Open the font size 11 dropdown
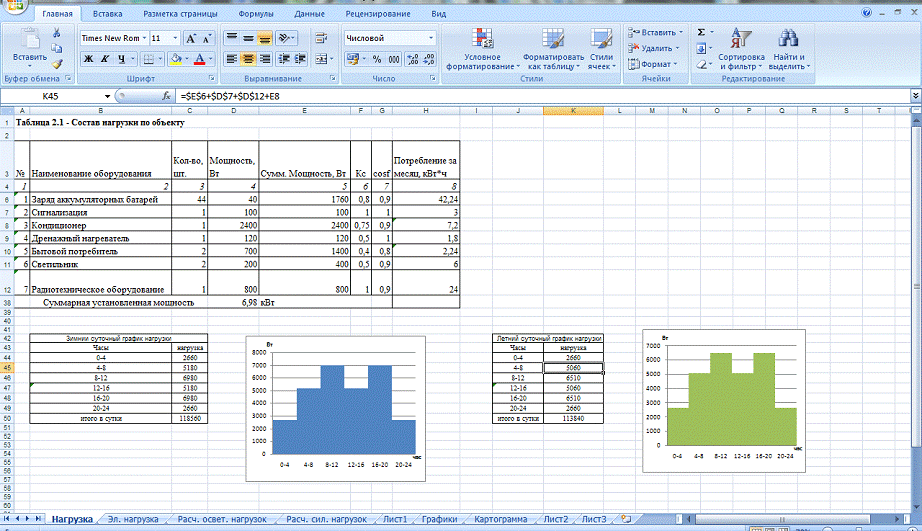This screenshot has width=922, height=531. point(171,38)
